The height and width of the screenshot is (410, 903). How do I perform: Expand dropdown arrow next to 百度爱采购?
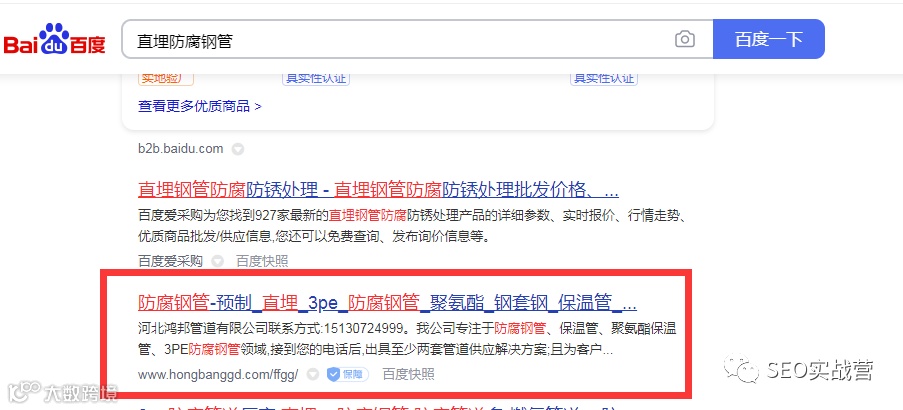click(x=217, y=261)
